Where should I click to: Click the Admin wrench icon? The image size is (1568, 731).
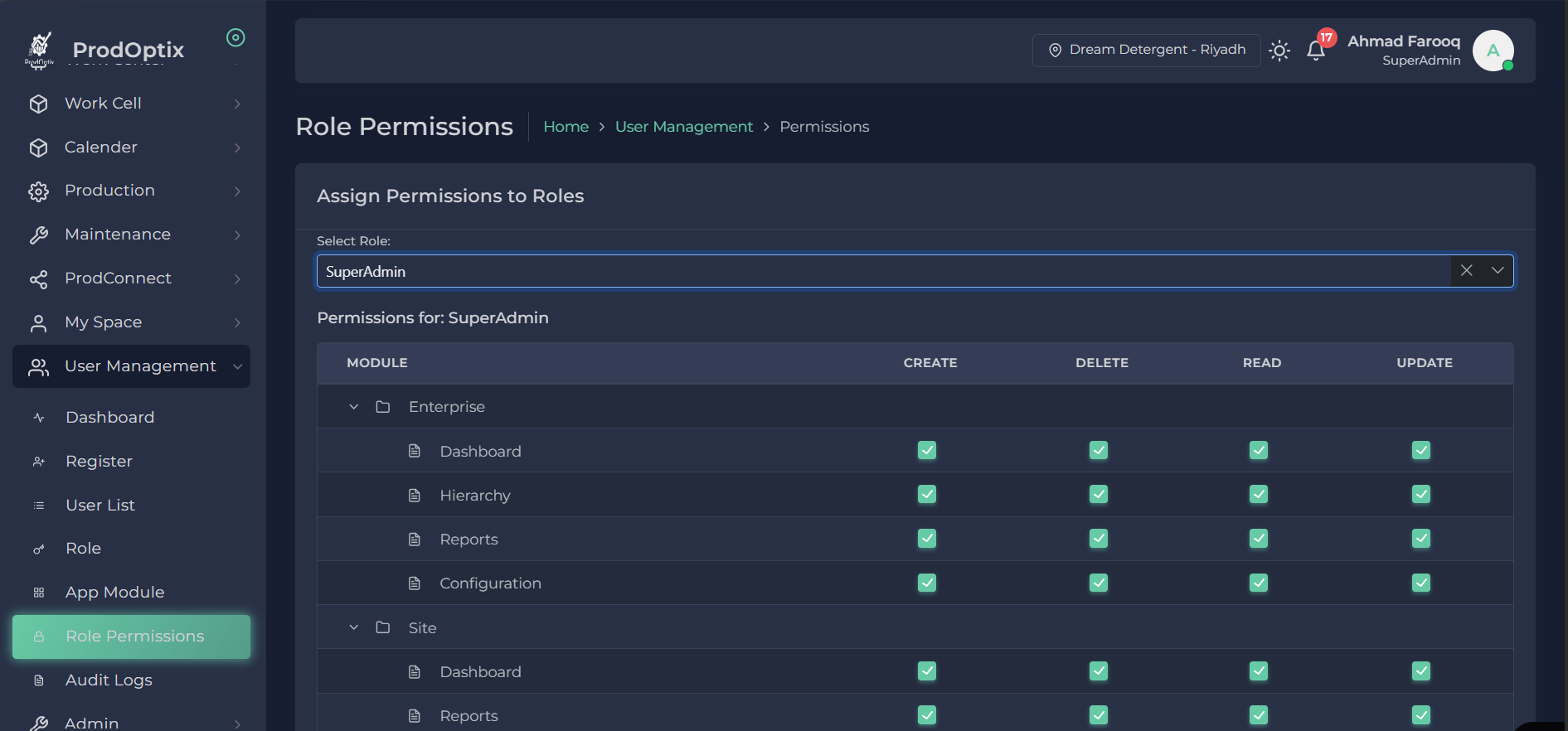coord(38,724)
